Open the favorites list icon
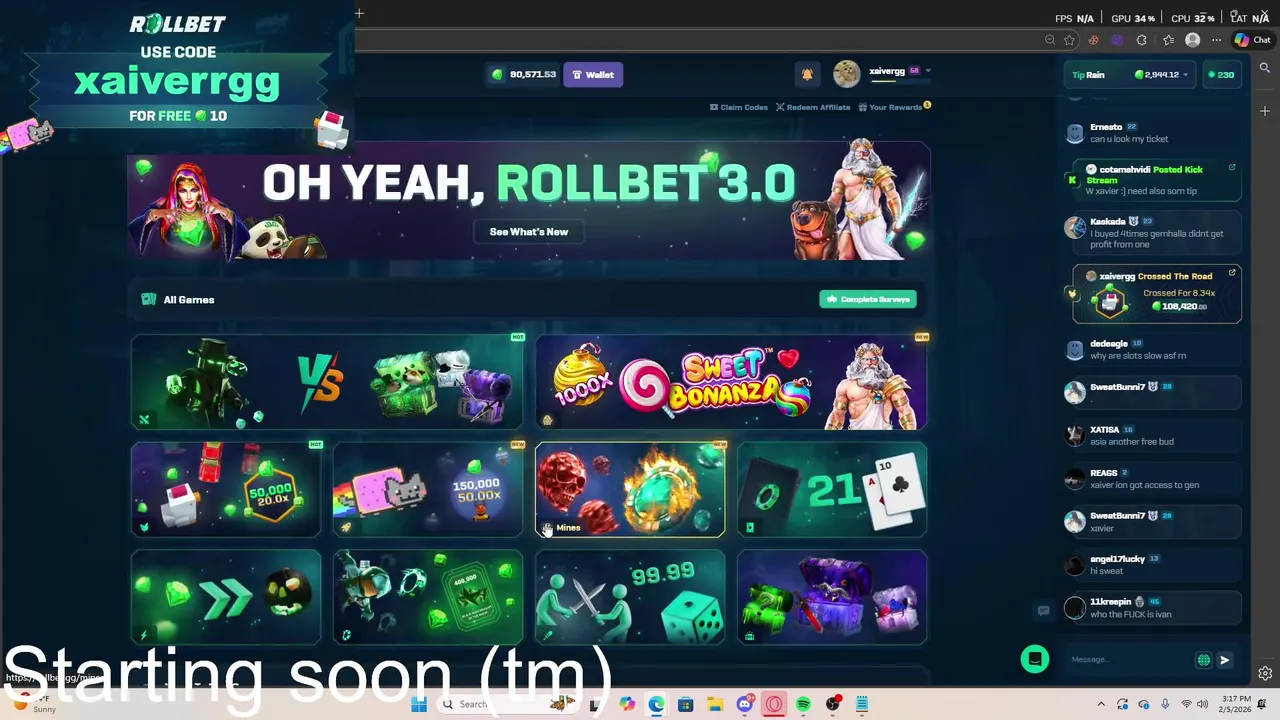 coord(1168,40)
